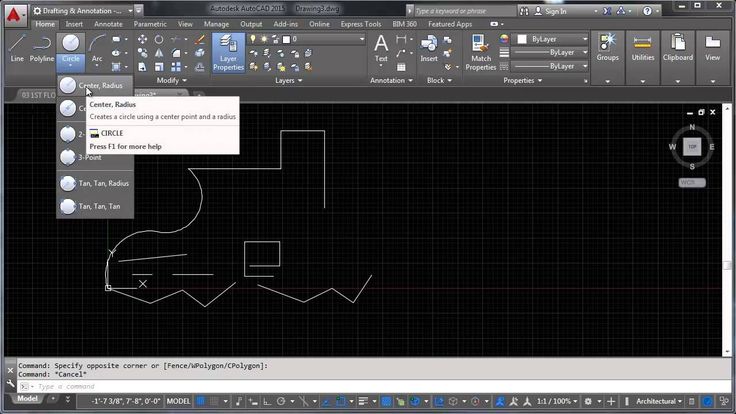Click the keyword search field

tap(465, 11)
